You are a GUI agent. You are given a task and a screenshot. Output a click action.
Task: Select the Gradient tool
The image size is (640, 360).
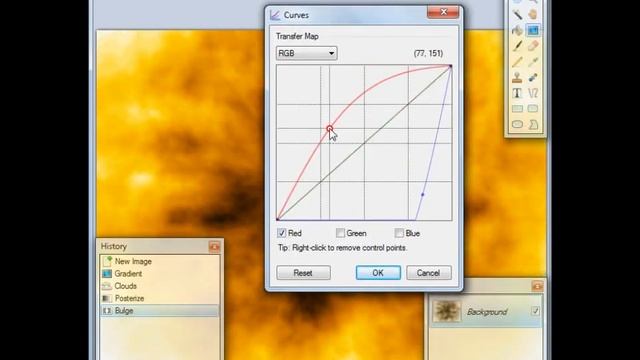tap(533, 30)
